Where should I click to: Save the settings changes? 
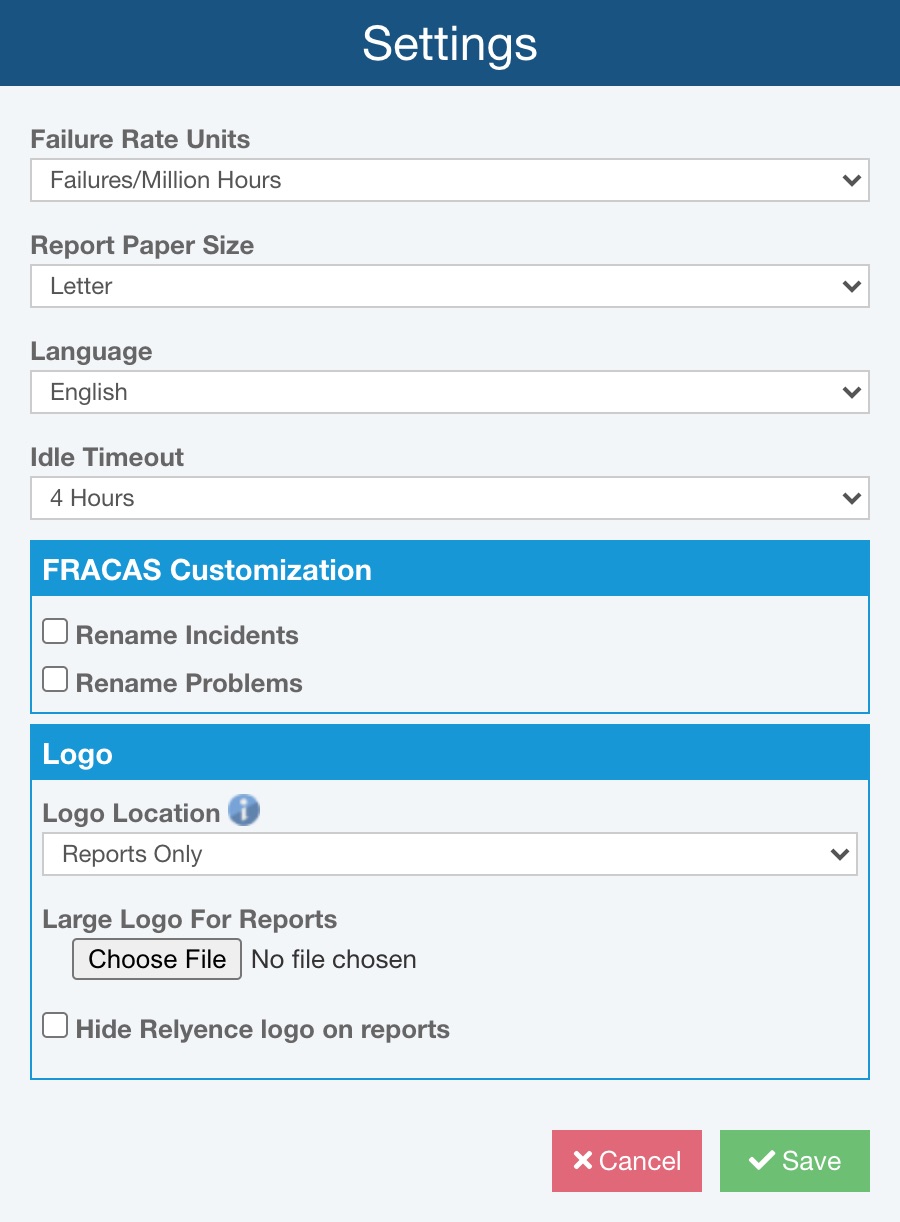(795, 1161)
